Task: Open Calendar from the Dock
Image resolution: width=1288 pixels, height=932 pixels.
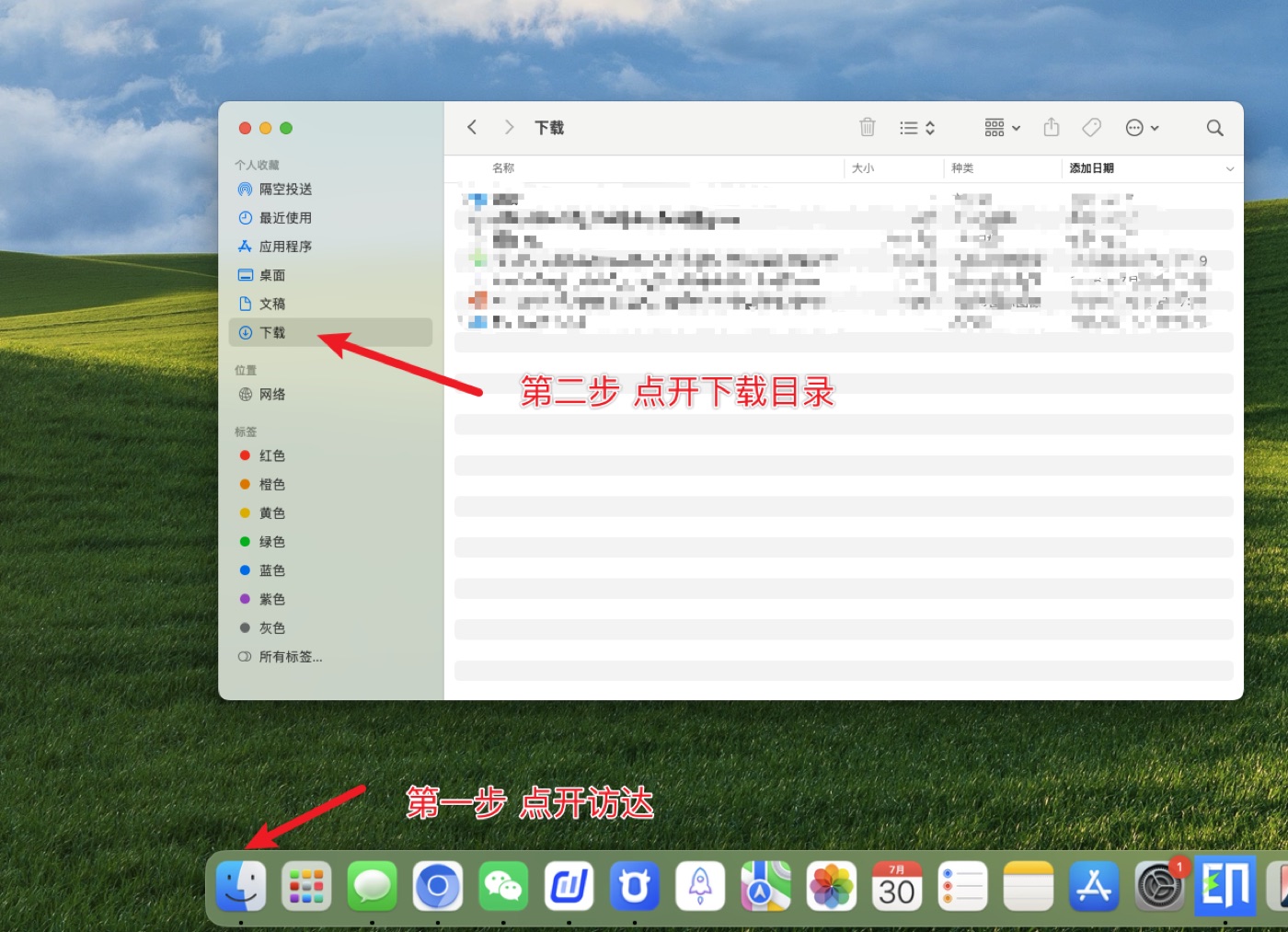Action: (x=897, y=886)
